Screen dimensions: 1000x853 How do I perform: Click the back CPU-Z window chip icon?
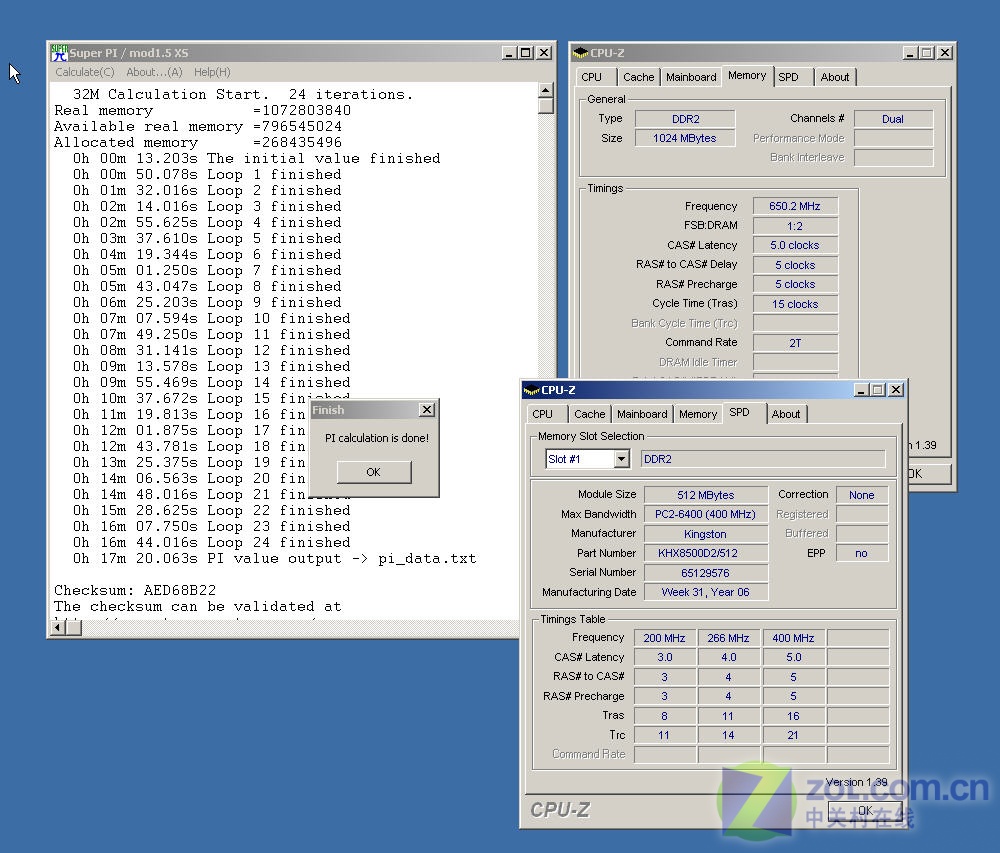(x=580, y=53)
